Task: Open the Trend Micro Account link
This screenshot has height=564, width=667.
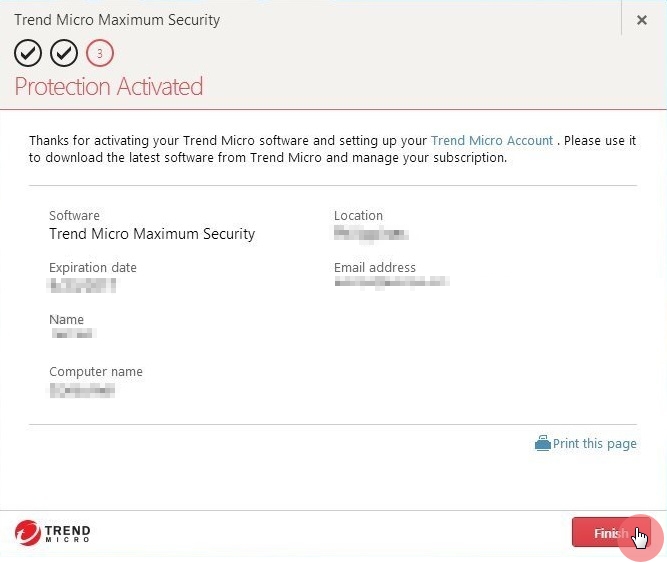Action: coord(492,140)
